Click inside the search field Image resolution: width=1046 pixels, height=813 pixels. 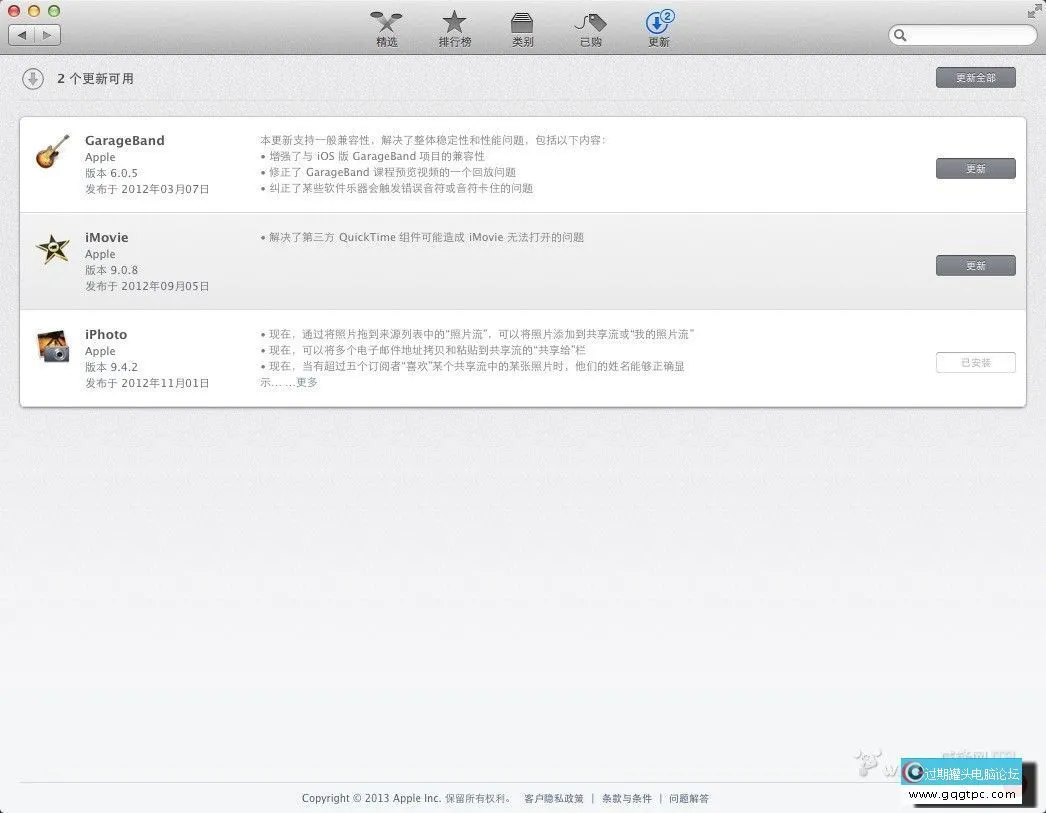(x=960, y=35)
